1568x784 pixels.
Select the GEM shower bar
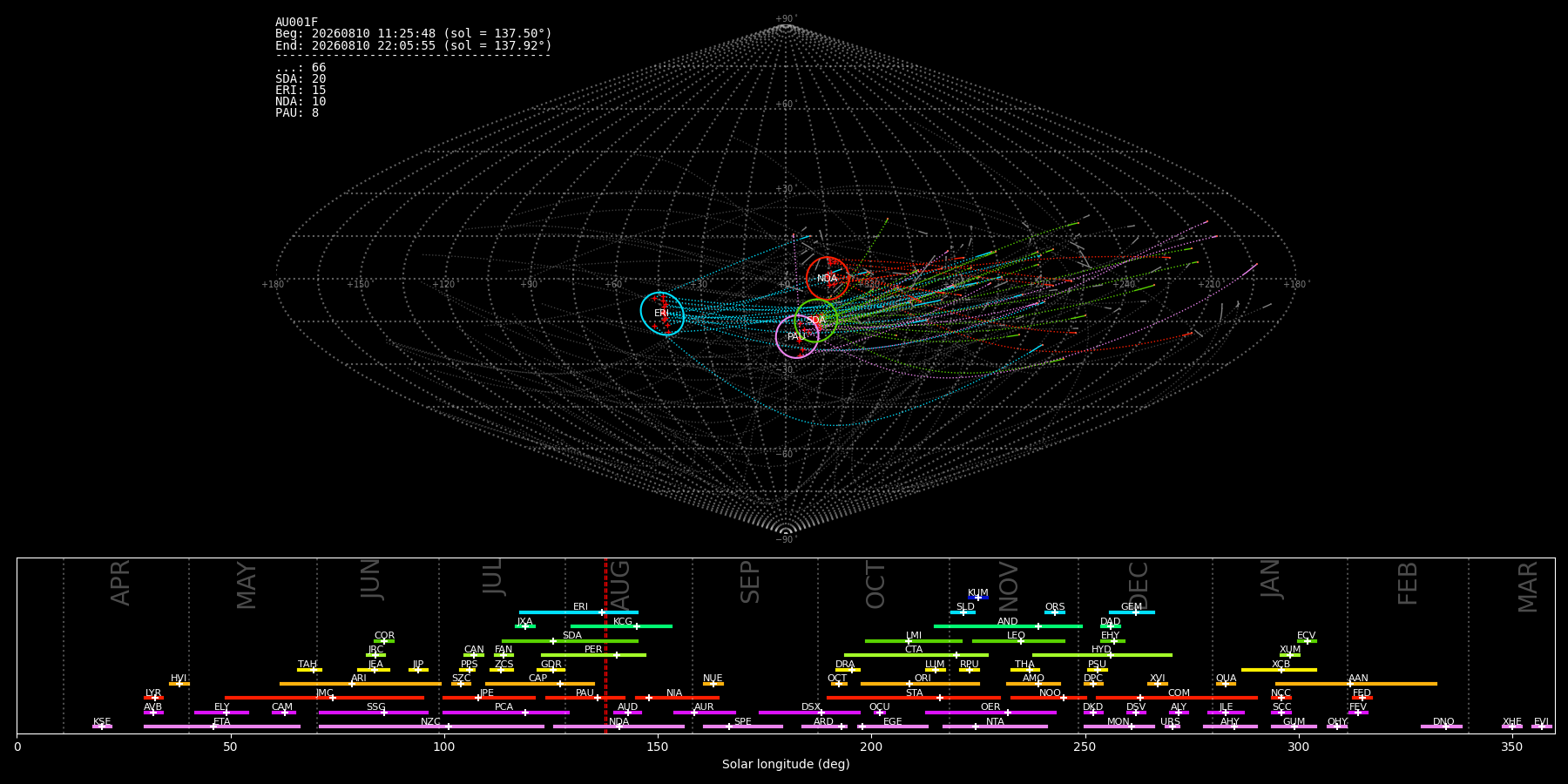(1132, 612)
